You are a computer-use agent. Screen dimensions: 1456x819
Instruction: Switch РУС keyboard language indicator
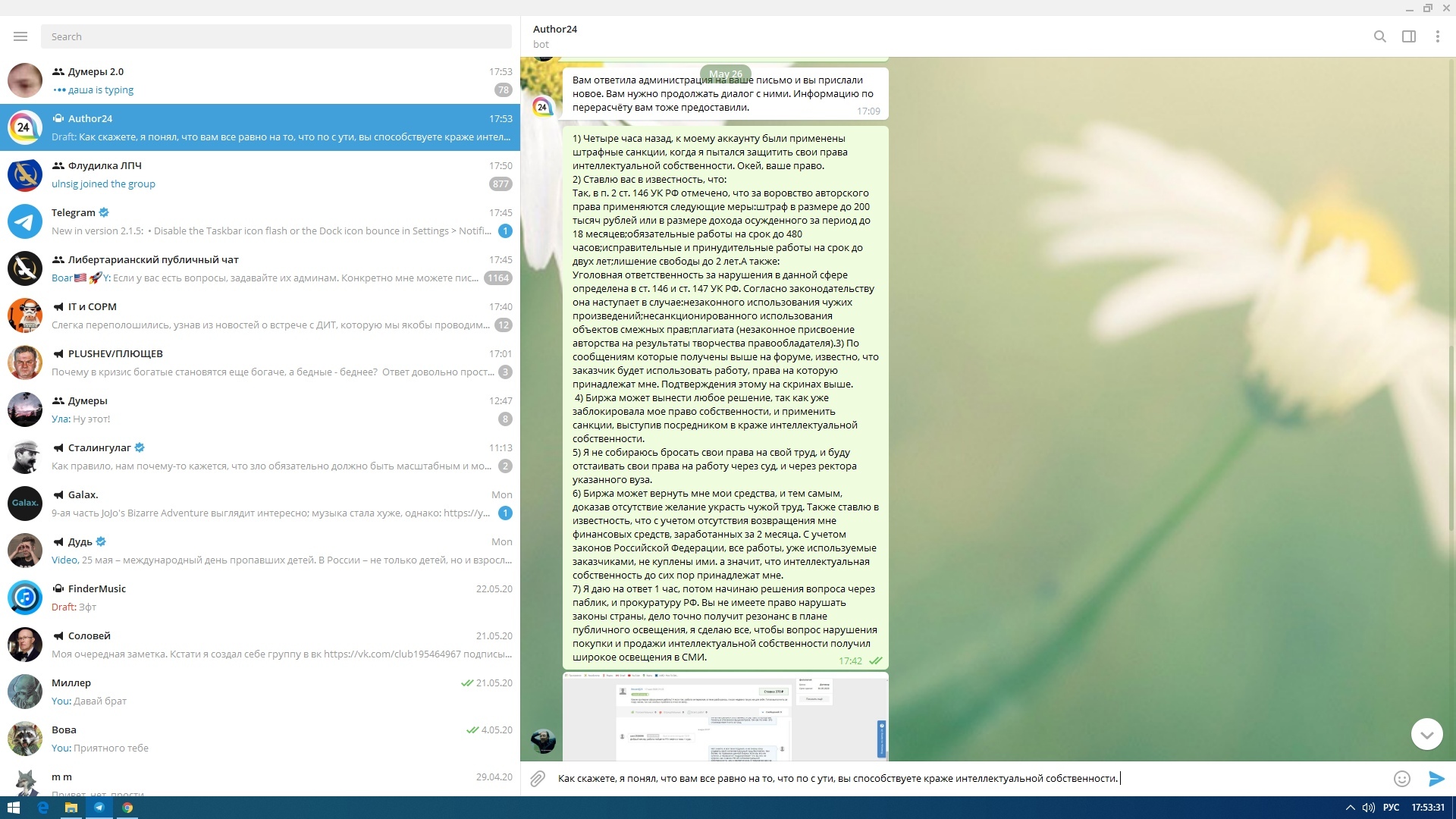click(x=1391, y=808)
